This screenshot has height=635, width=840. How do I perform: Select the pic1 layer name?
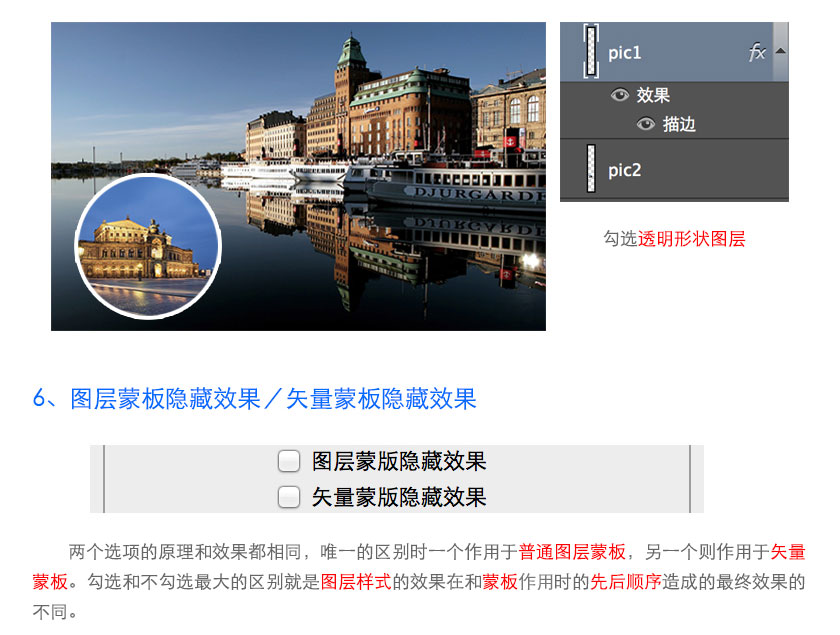(x=625, y=53)
